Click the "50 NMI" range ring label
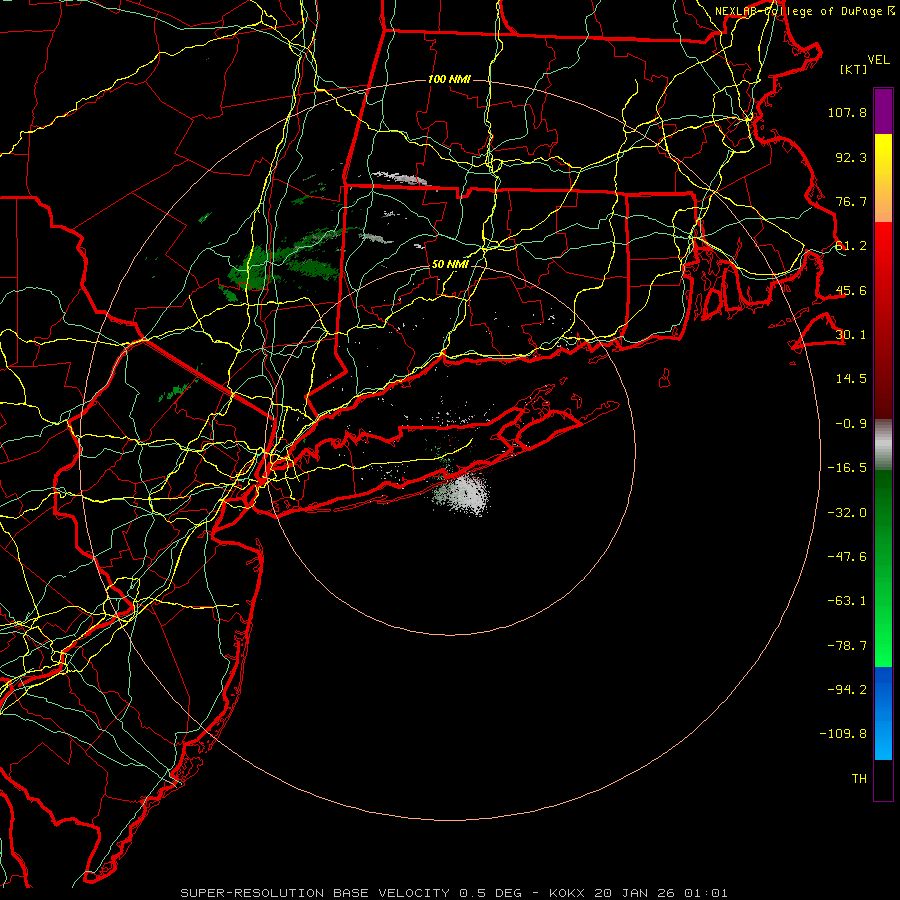 [450, 265]
